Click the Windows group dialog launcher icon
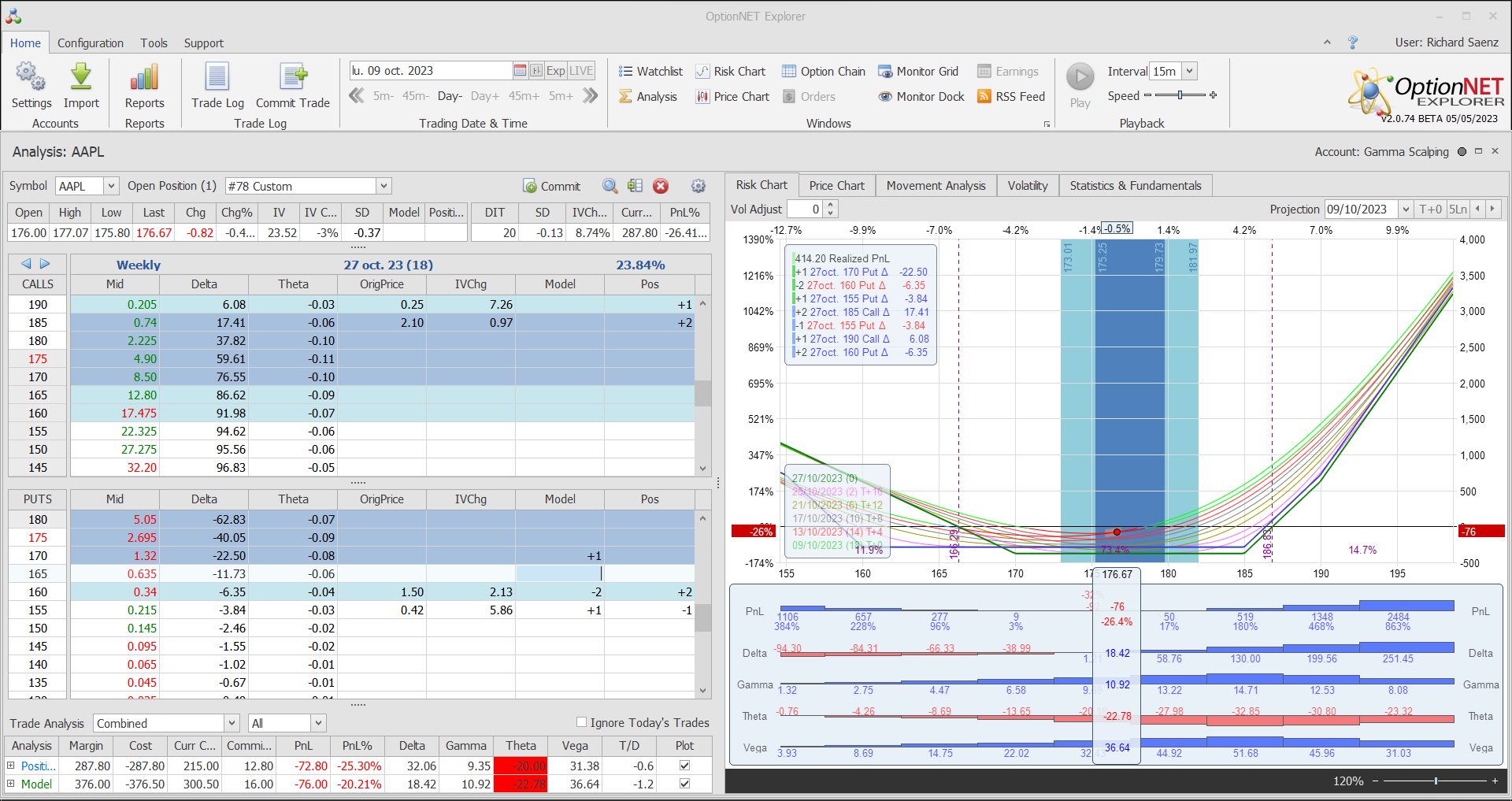 point(1047,124)
